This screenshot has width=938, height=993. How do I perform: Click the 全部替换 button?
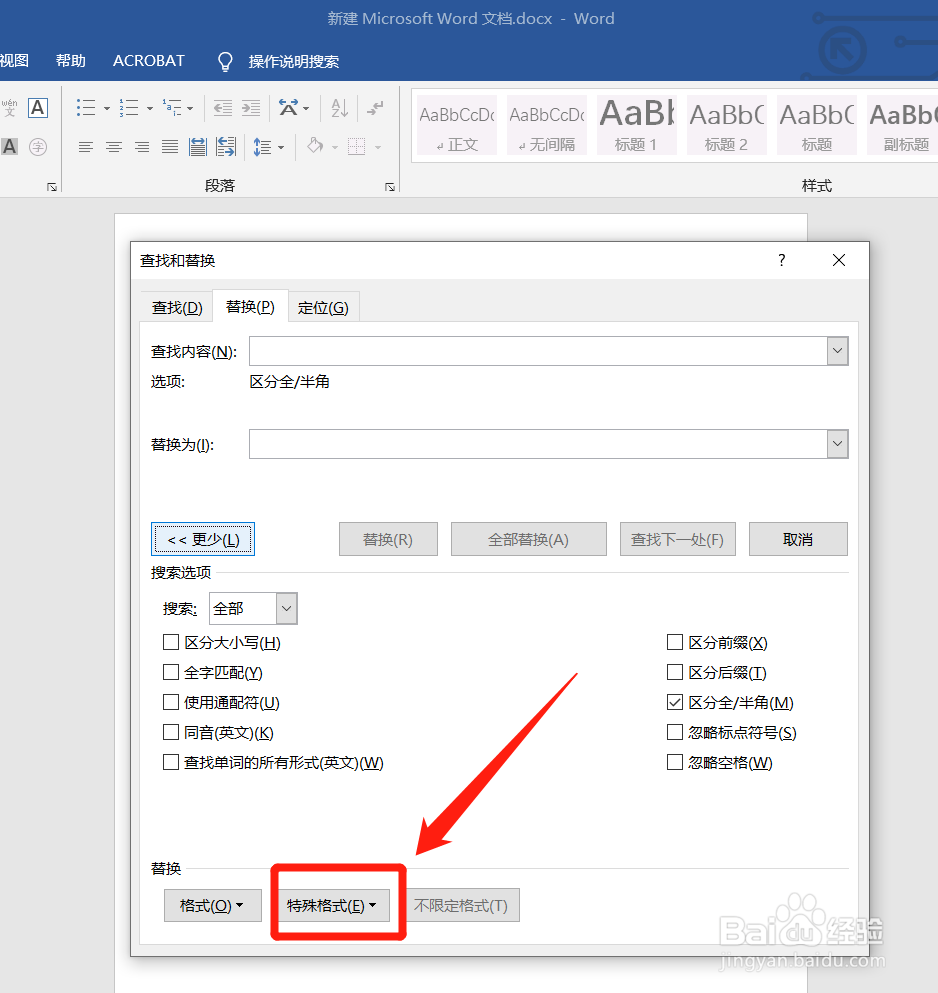click(528, 539)
